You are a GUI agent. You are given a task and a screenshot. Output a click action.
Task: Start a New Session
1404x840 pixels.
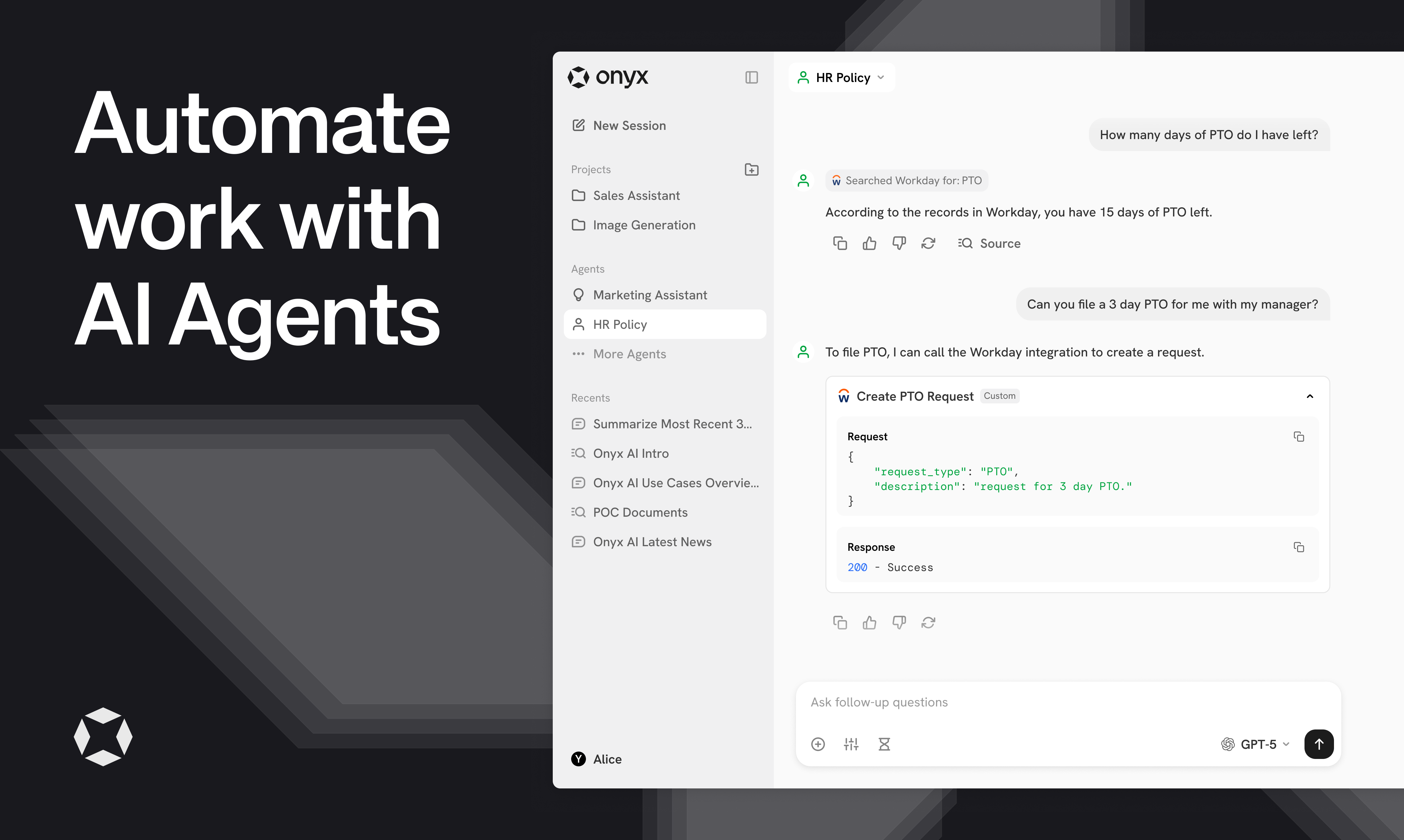[629, 126]
